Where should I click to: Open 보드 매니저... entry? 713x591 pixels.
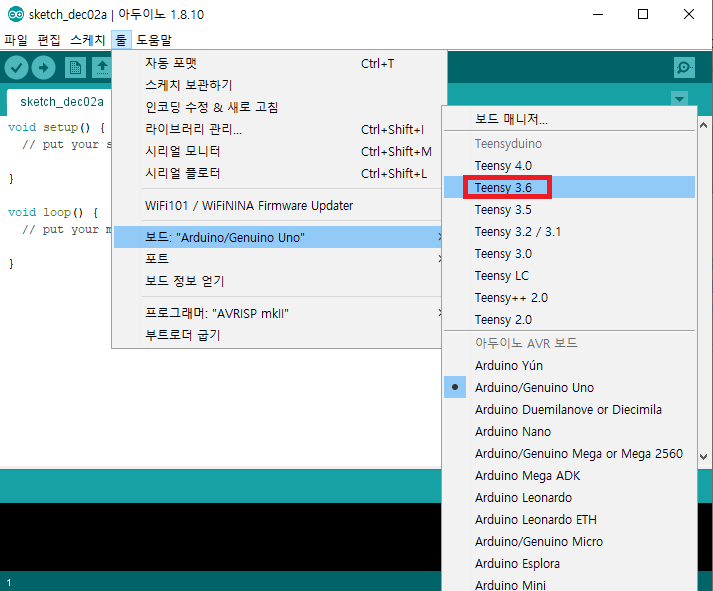pyautogui.click(x=569, y=119)
